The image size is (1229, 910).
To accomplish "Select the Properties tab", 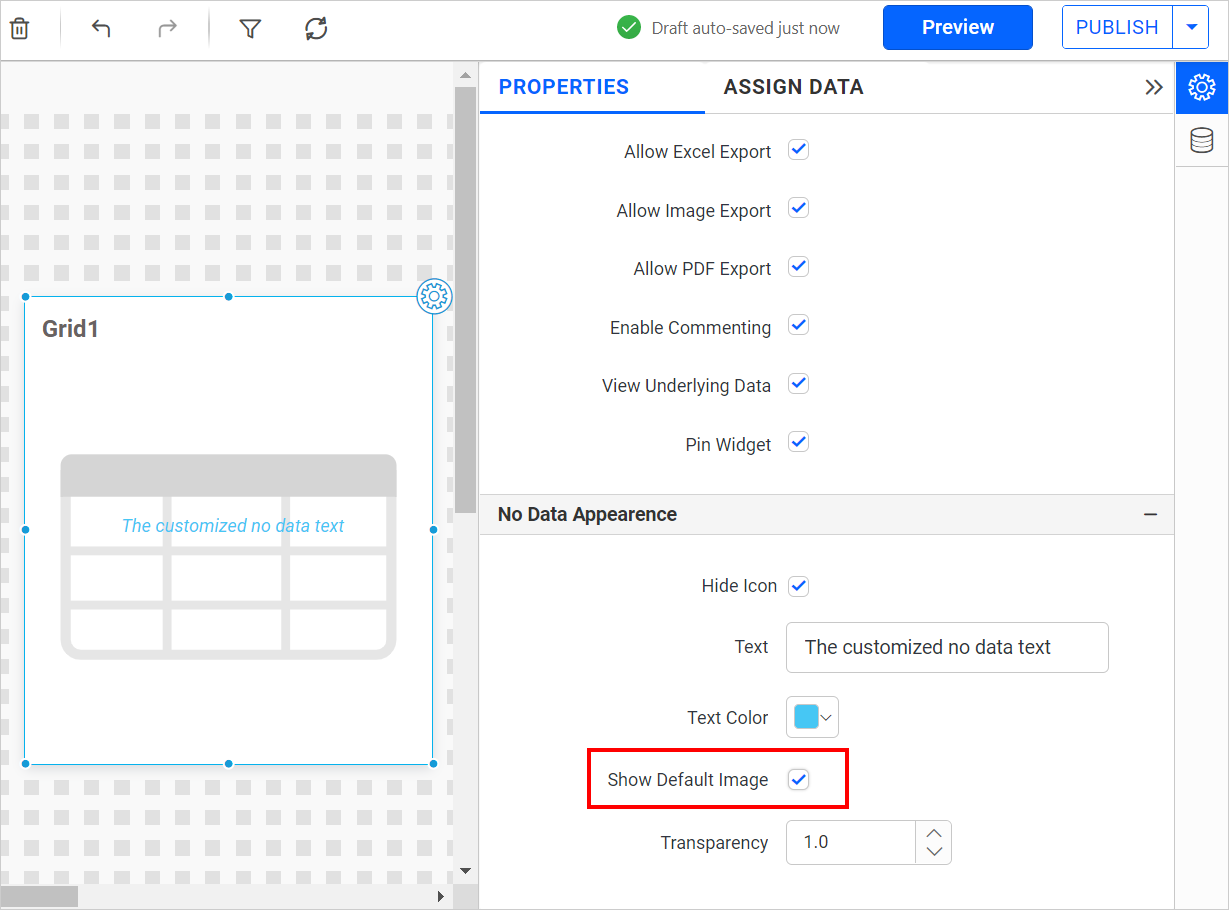I will [563, 87].
